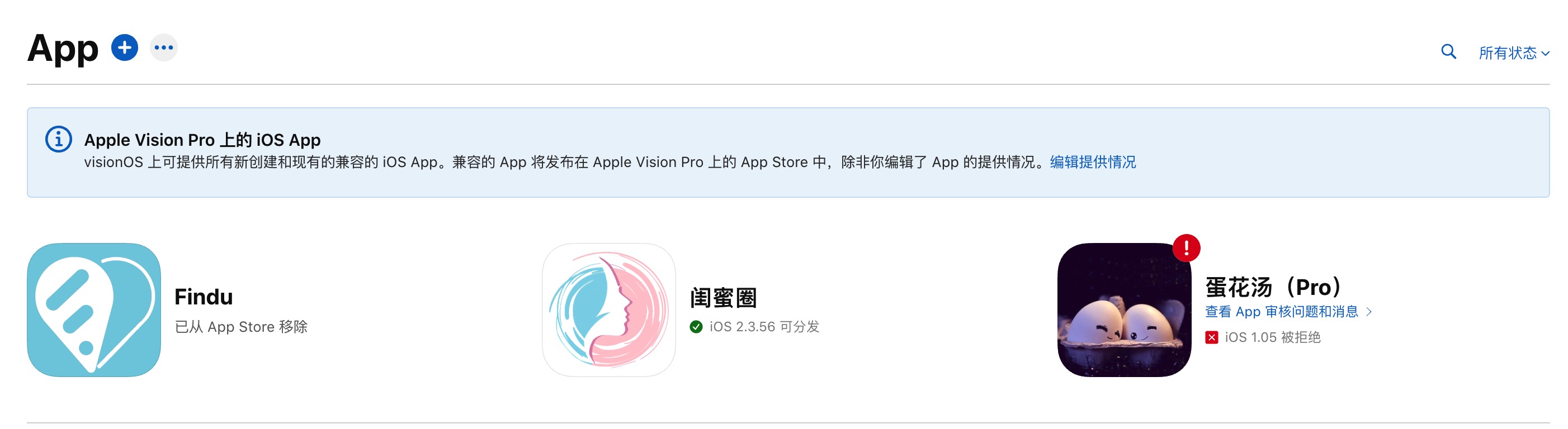1568x429 pixels.
Task: Open the 编辑提供情况 link
Action: pos(1093,162)
